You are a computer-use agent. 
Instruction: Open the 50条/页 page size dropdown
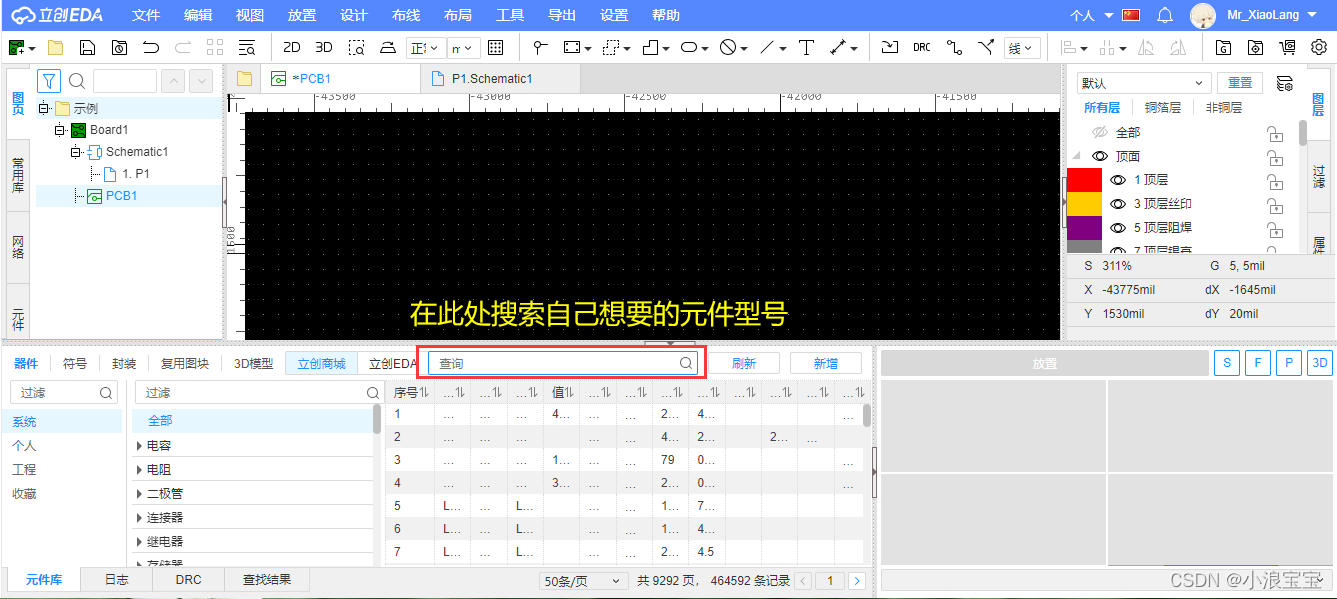pyautogui.click(x=584, y=581)
